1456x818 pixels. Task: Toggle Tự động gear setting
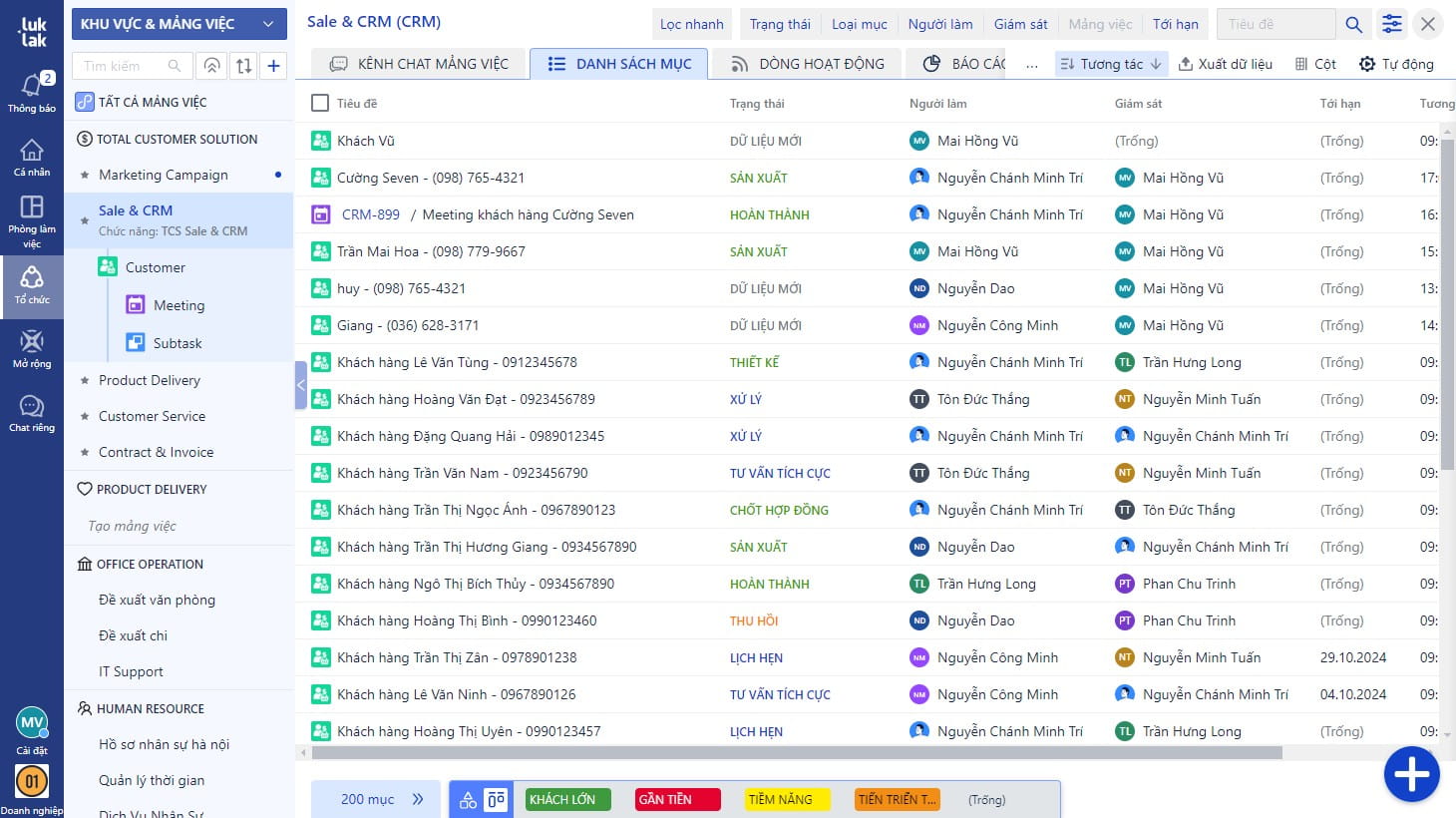(1396, 64)
